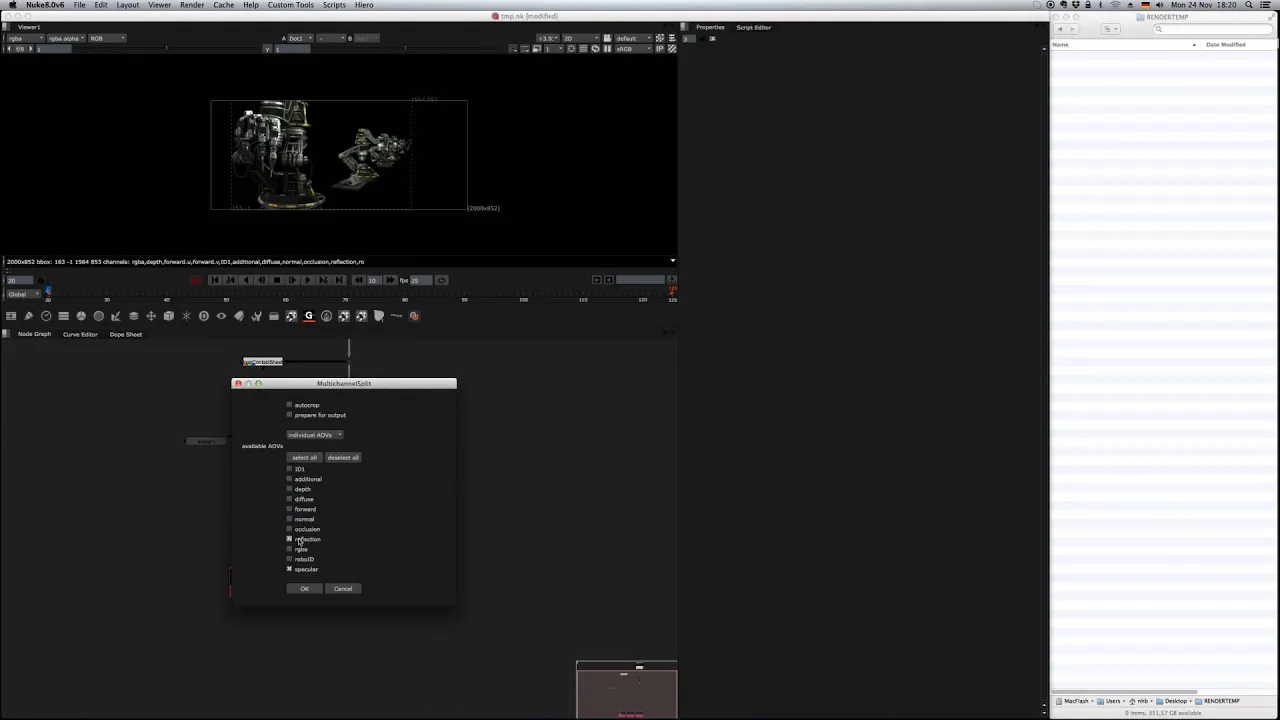Click the node graph minimap thumbnail
Screen dimensions: 1280x720
[626, 690]
